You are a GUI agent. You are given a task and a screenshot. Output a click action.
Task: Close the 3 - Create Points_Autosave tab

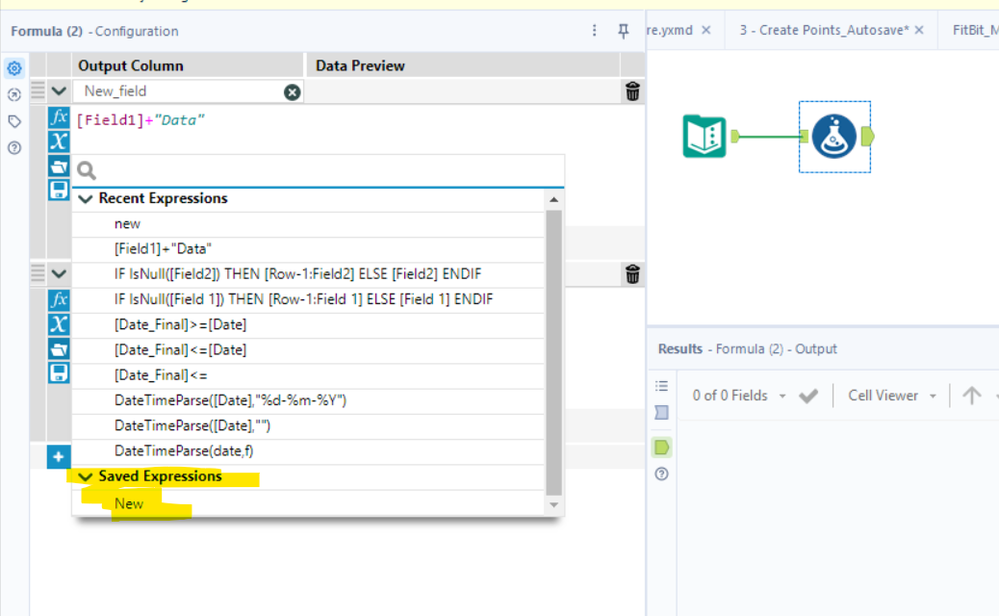coord(919,30)
